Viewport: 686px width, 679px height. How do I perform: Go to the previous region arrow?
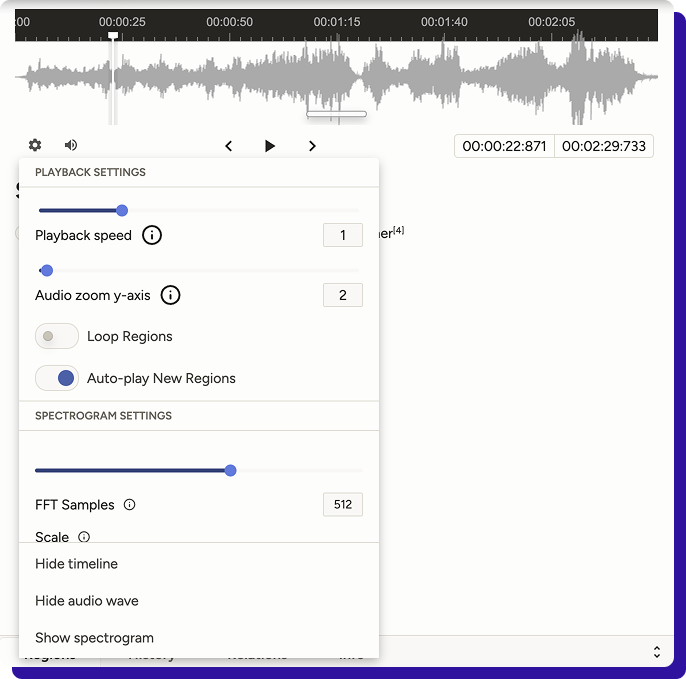pos(228,146)
